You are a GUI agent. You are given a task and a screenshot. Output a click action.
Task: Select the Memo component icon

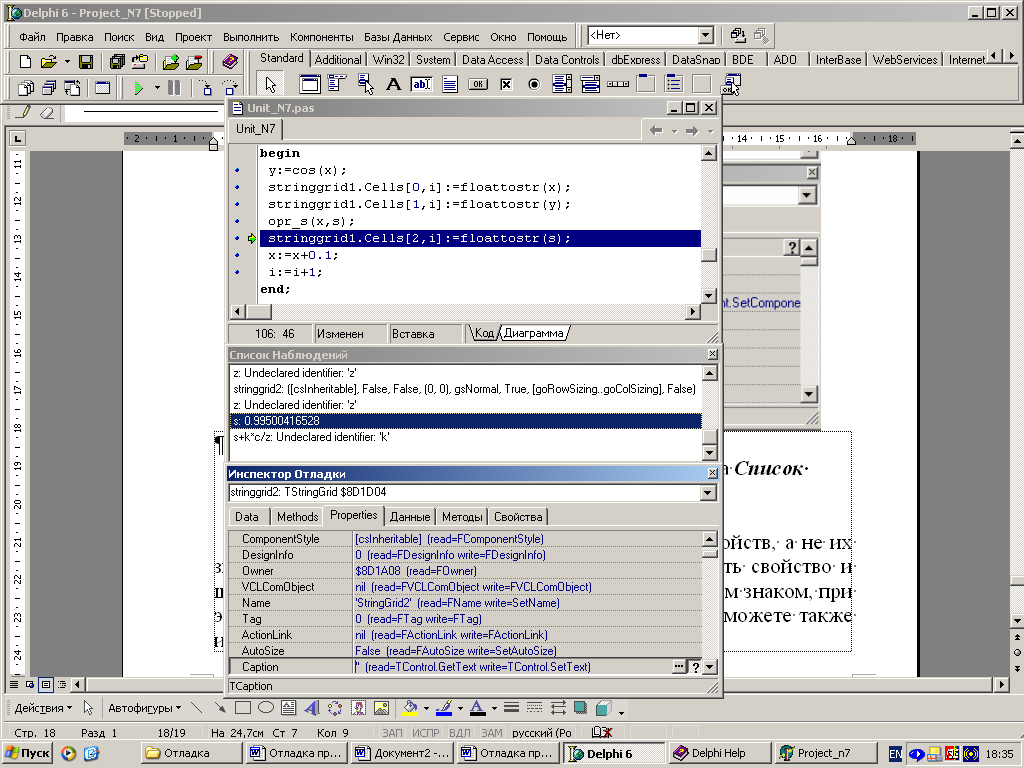point(449,84)
